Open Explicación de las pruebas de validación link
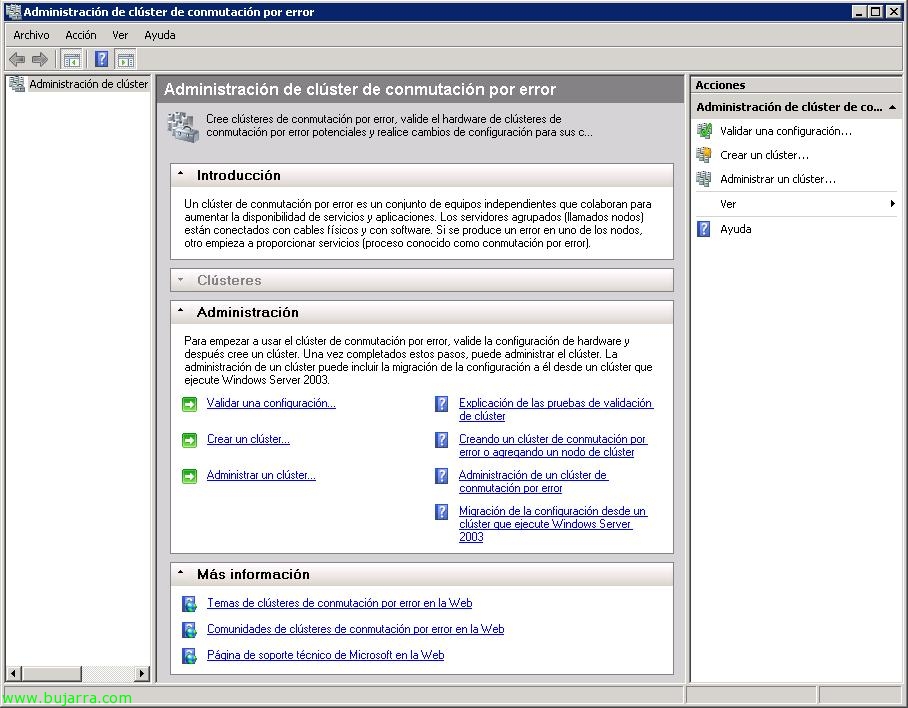The image size is (908, 708). pyautogui.click(x=556, y=409)
